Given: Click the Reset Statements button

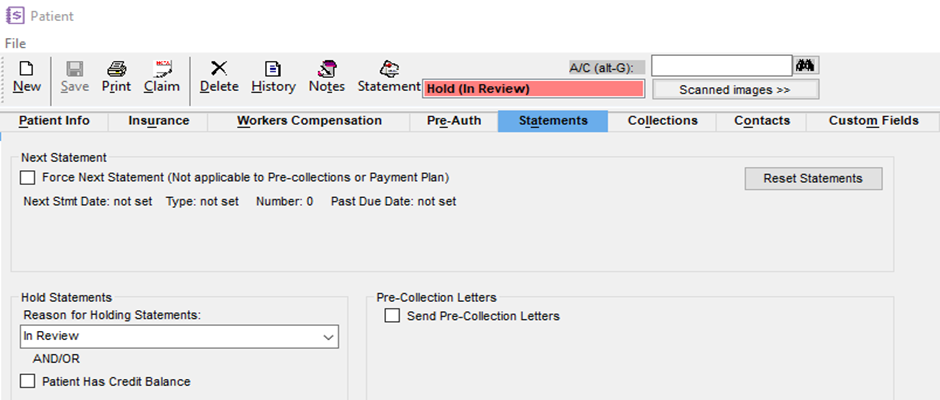Looking at the screenshot, I should coord(814,178).
